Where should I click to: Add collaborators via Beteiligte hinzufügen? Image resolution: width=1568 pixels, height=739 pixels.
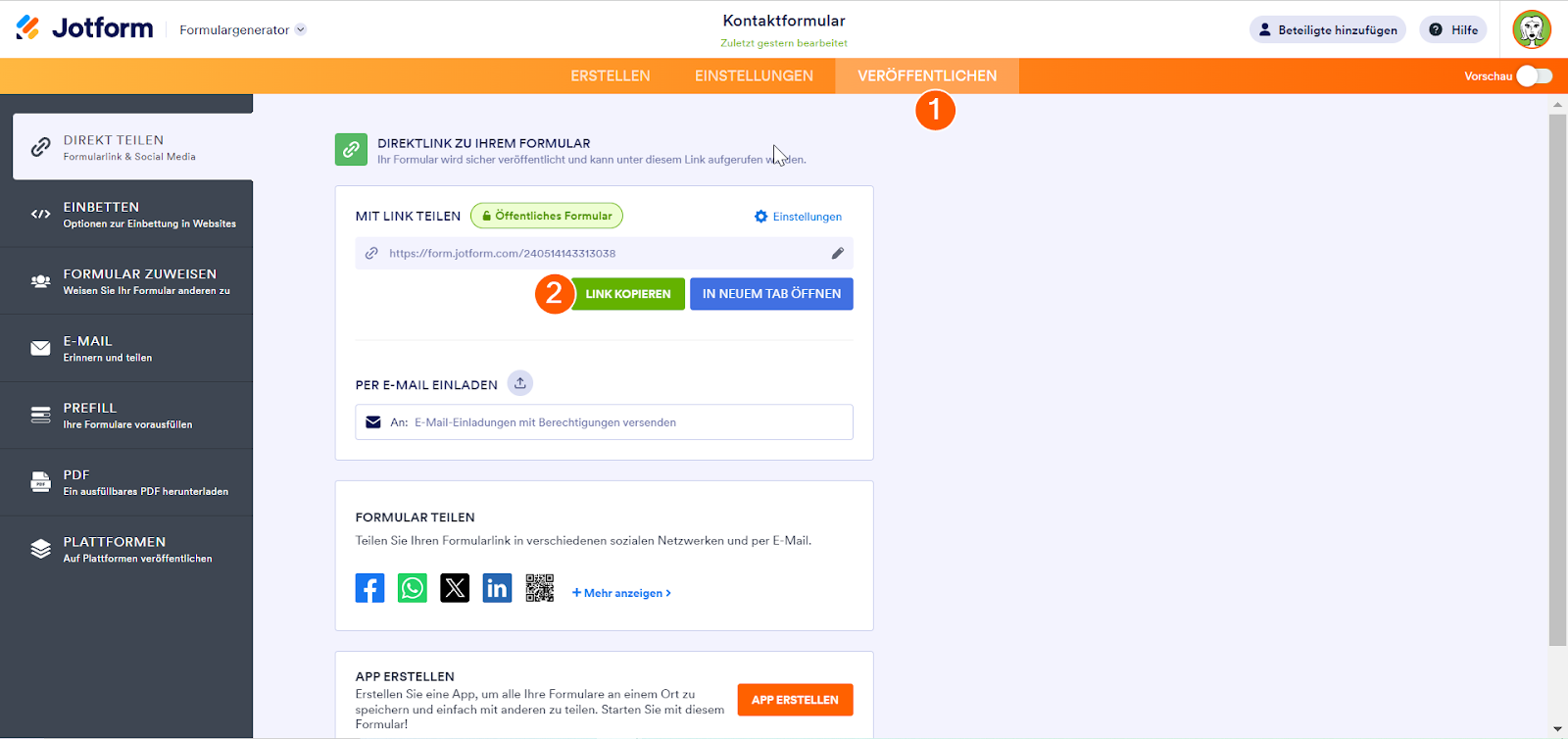pyautogui.click(x=1327, y=29)
